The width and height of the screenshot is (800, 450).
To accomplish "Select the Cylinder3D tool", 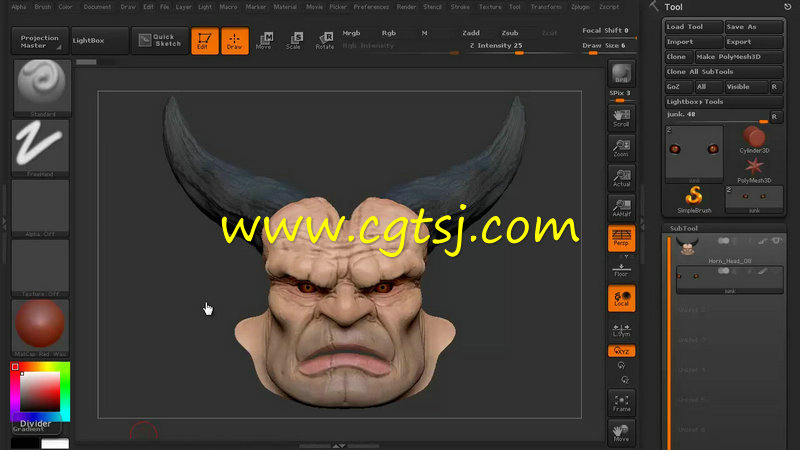I will pos(754,140).
